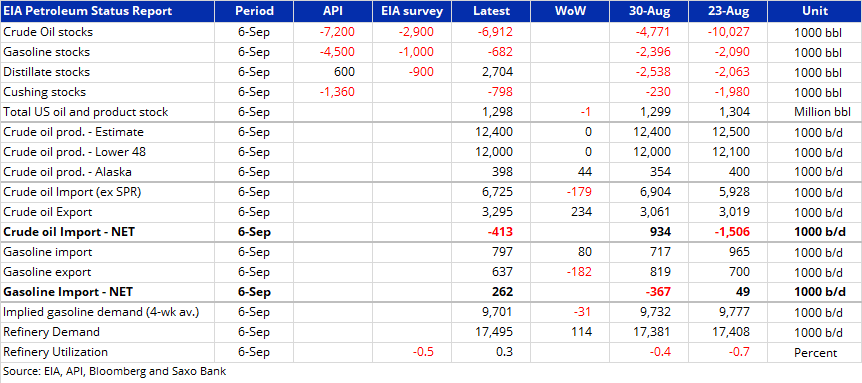Viewport: 862px width, 383px height.
Task: Click the 'EIA survey' column header
Action: click(412, 11)
